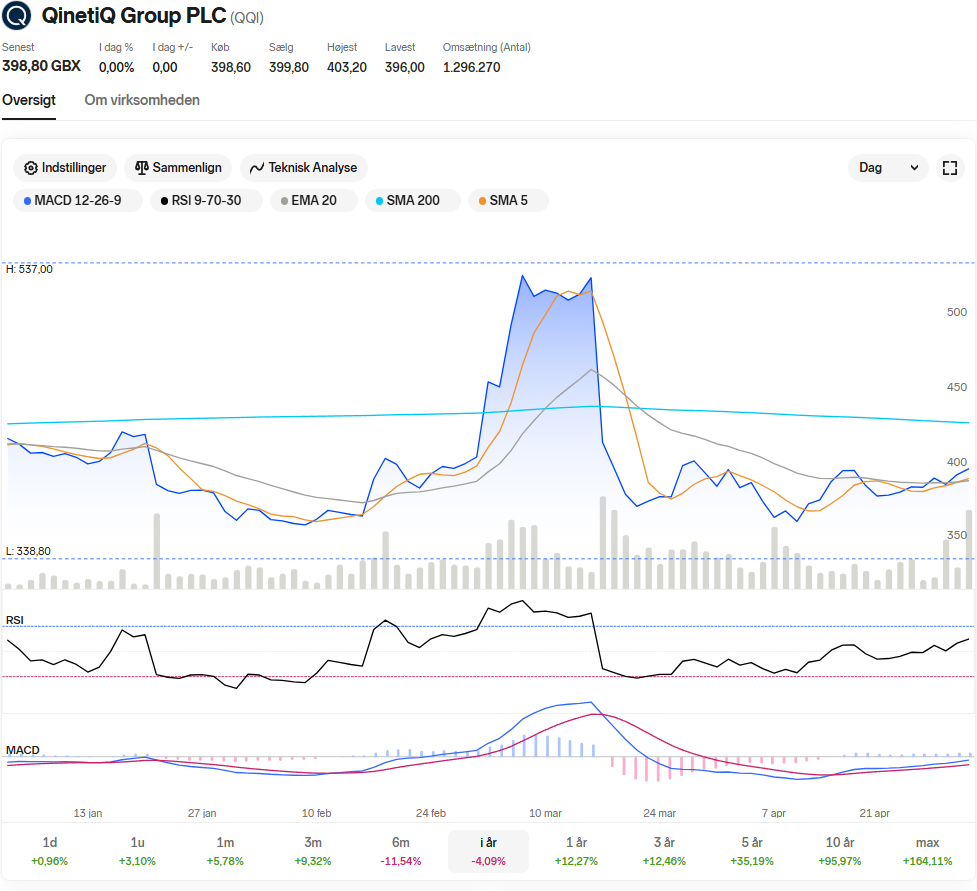This screenshot has height=891, width=977.
Task: Select the 3 år time range
Action: point(664,851)
